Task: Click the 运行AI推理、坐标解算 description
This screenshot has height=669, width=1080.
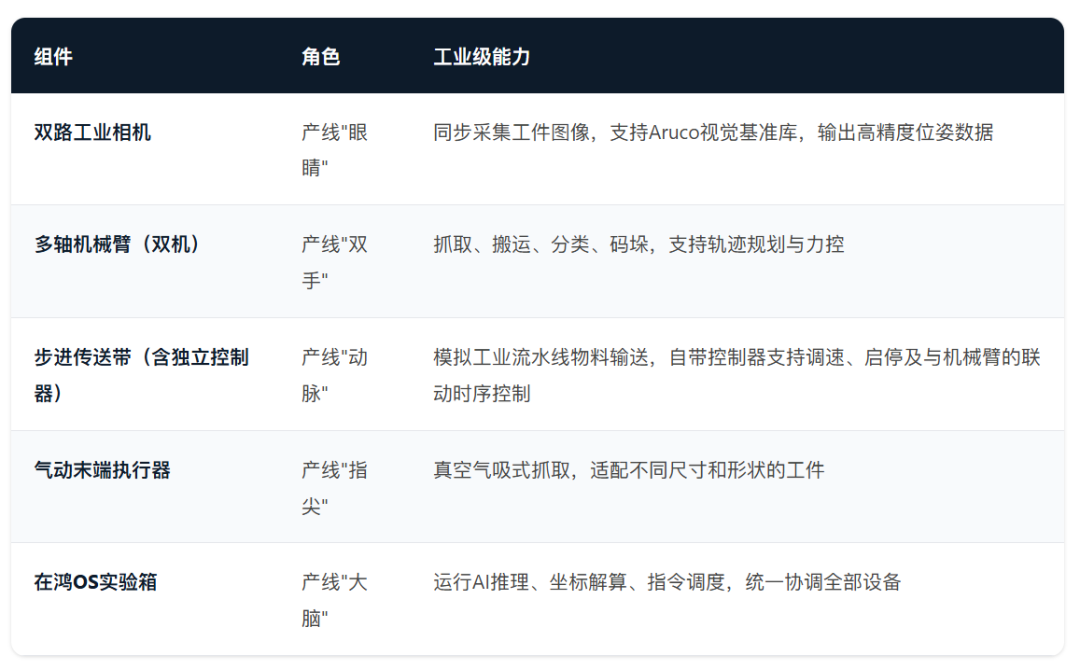Action: (x=667, y=582)
